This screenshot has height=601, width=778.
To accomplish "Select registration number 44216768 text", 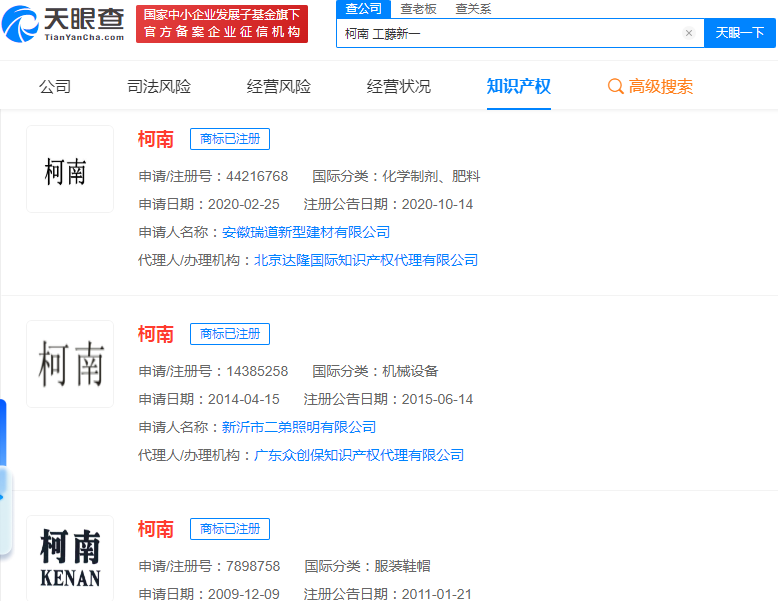I will click(x=257, y=176).
